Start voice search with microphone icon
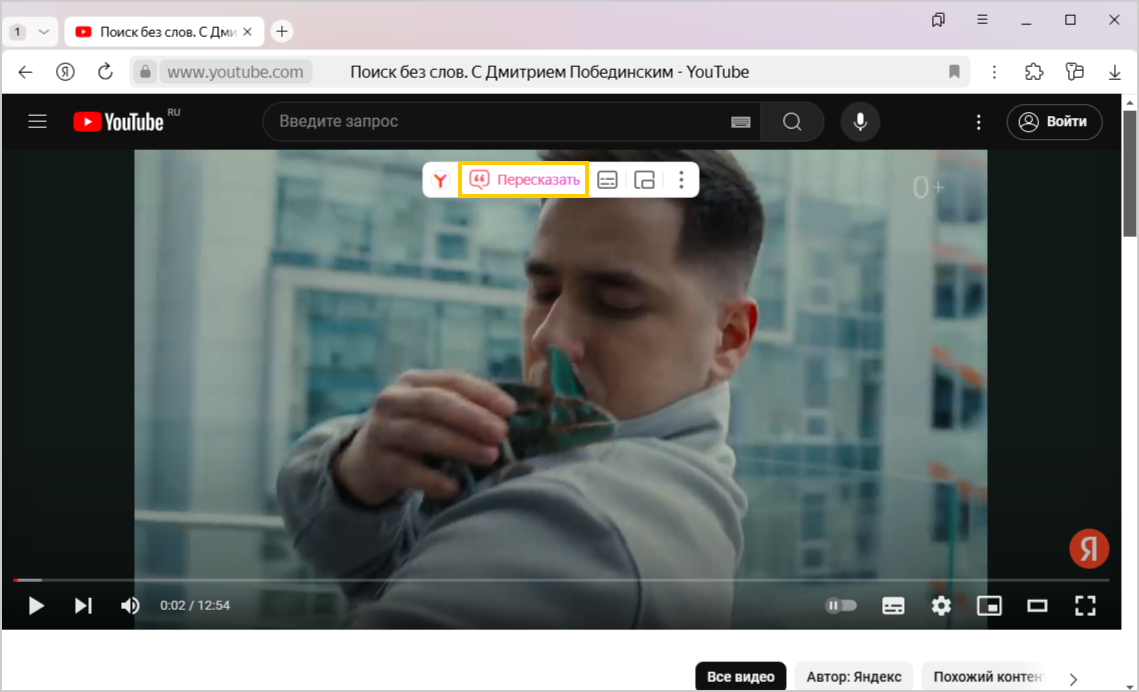 (x=859, y=122)
